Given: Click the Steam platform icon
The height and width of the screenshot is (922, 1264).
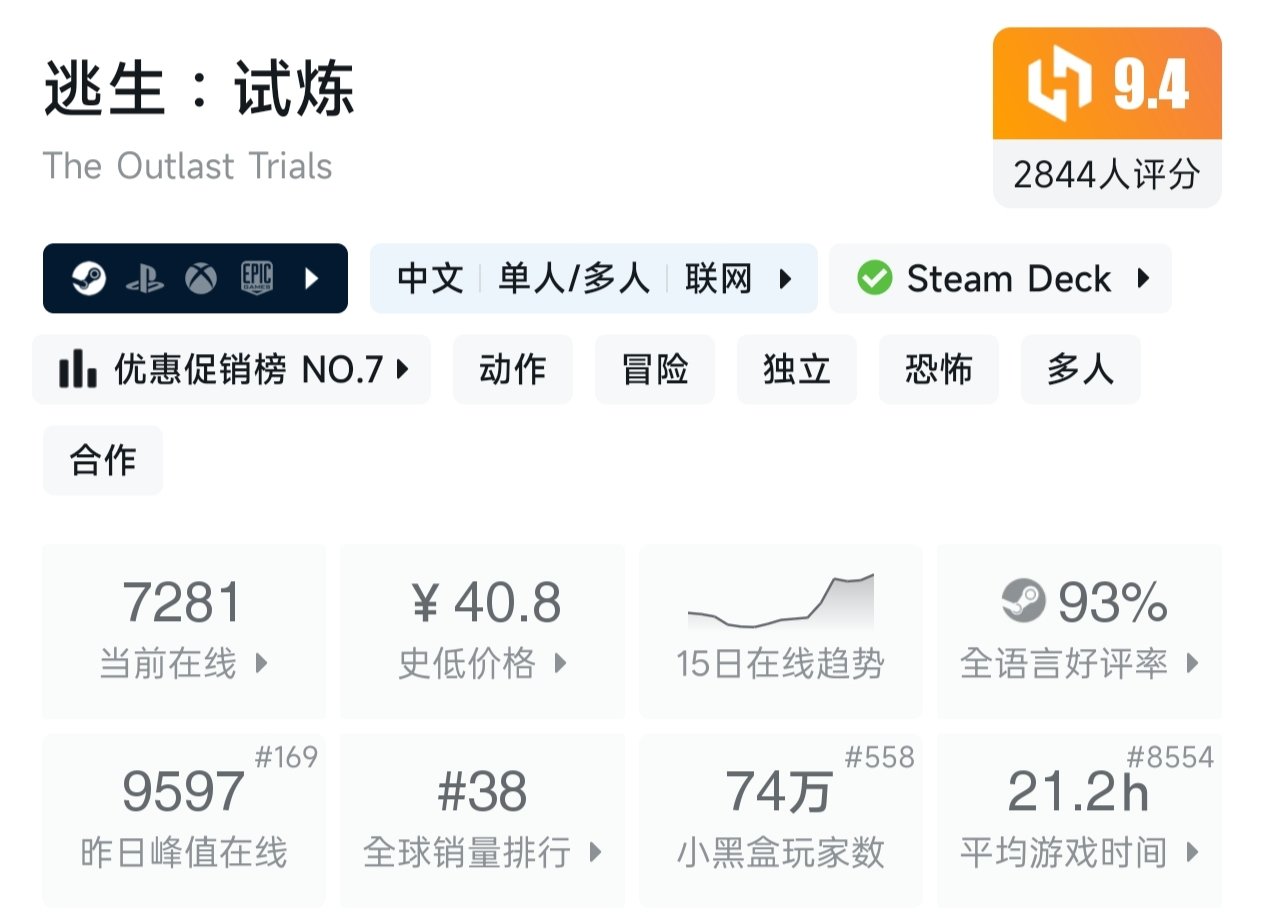Looking at the screenshot, I should click(88, 279).
